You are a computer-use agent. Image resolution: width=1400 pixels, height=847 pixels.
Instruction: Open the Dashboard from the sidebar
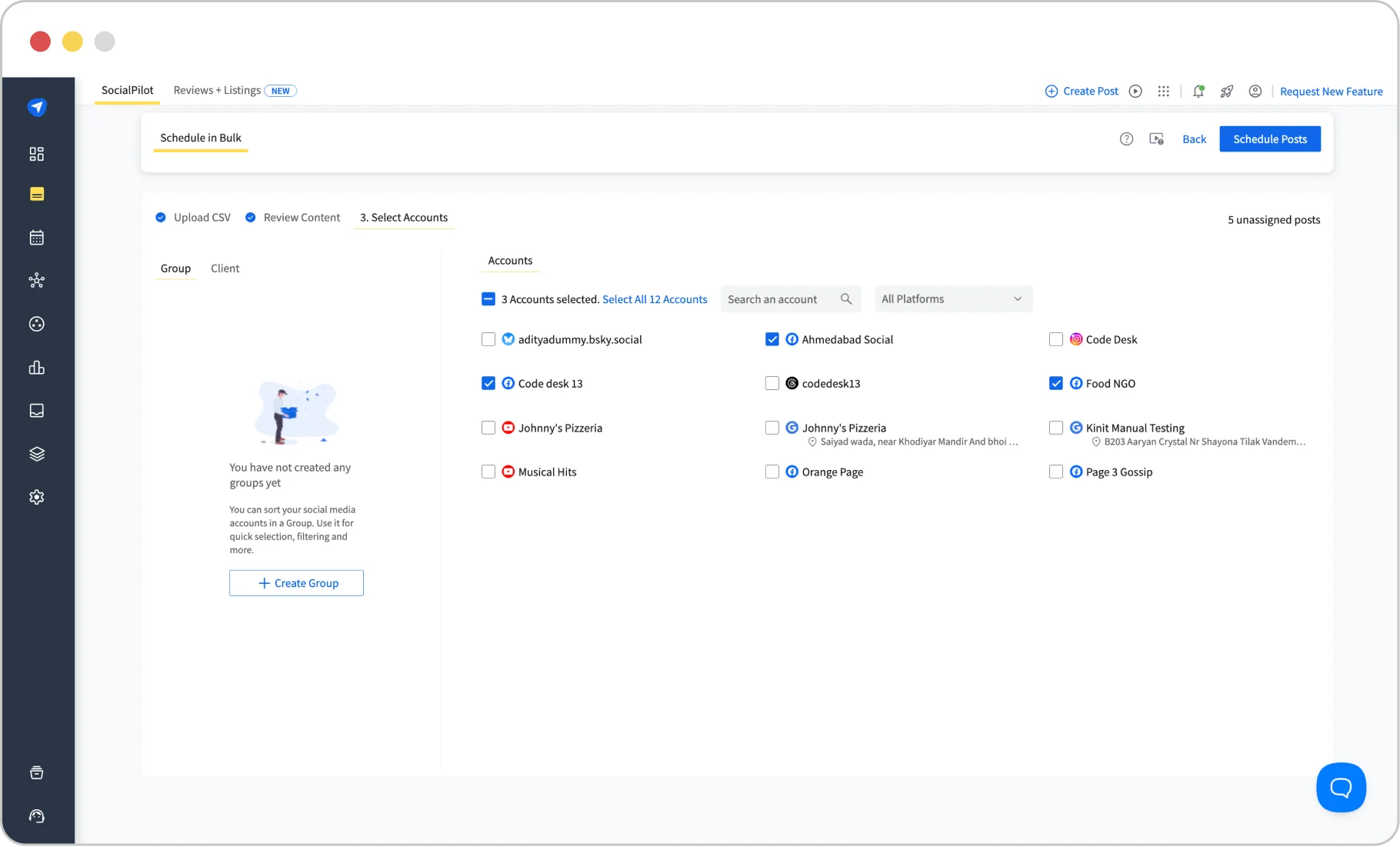click(37, 154)
